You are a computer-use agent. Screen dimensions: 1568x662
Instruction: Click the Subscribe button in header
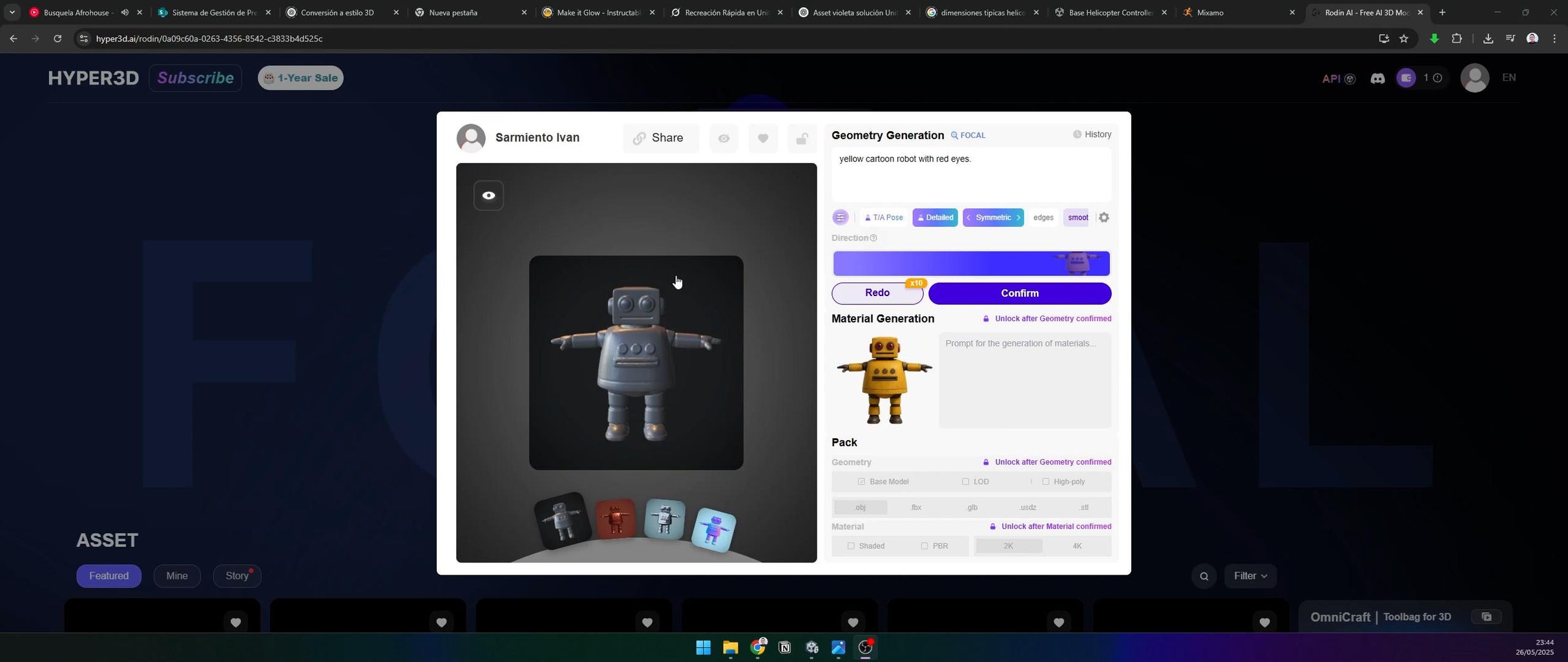click(x=195, y=78)
